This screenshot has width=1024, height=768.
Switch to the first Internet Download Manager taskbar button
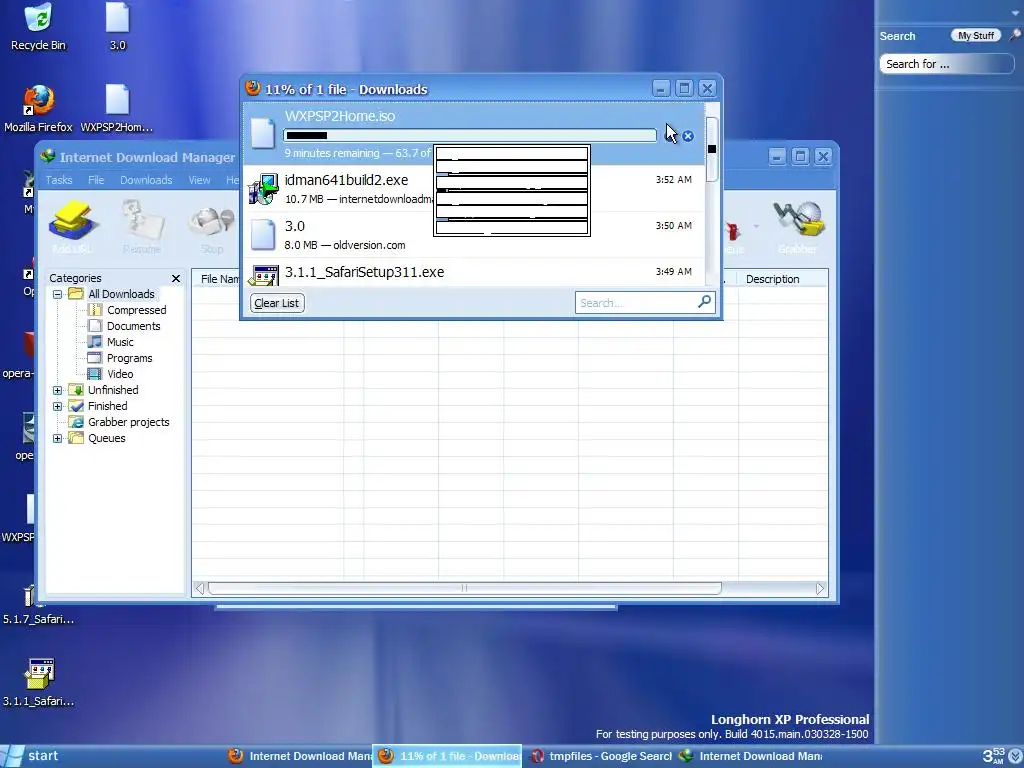coord(299,756)
